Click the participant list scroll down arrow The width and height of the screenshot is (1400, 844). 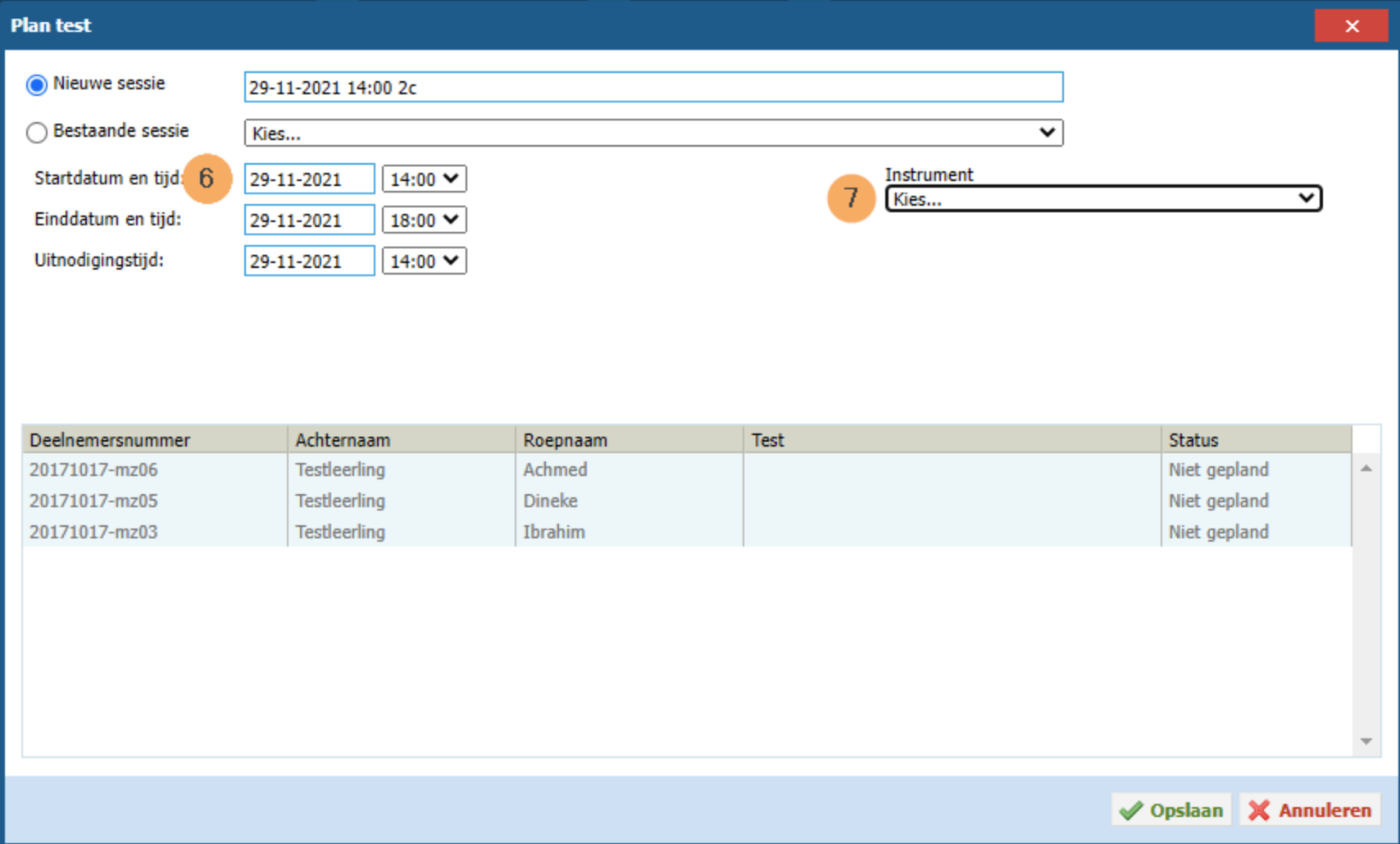click(1366, 742)
